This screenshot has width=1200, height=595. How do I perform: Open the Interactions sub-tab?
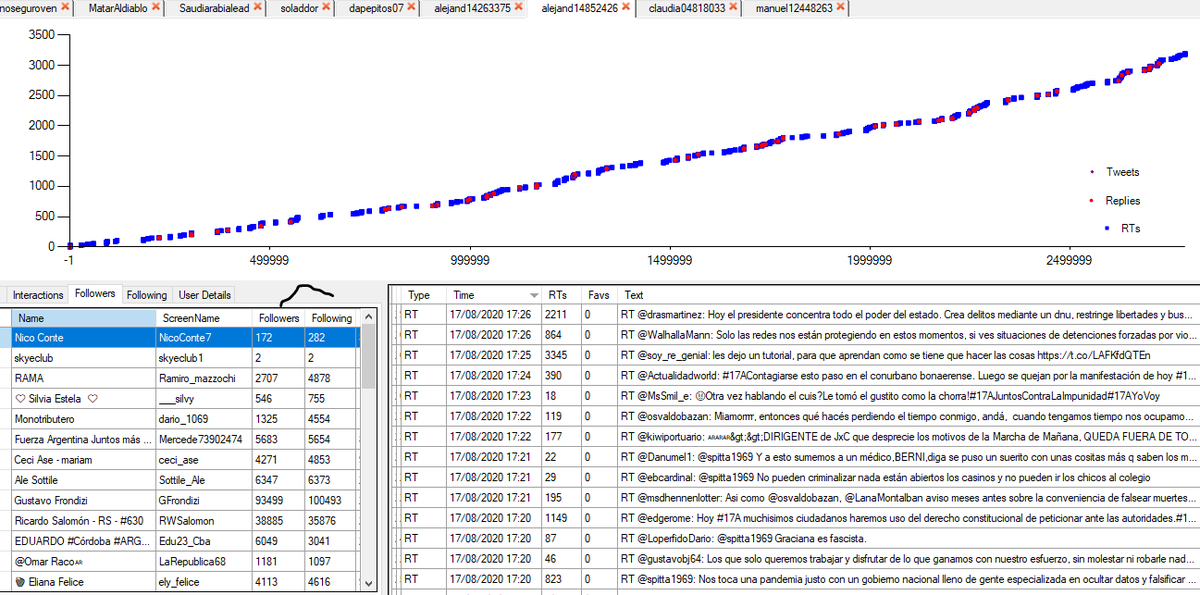(38, 295)
